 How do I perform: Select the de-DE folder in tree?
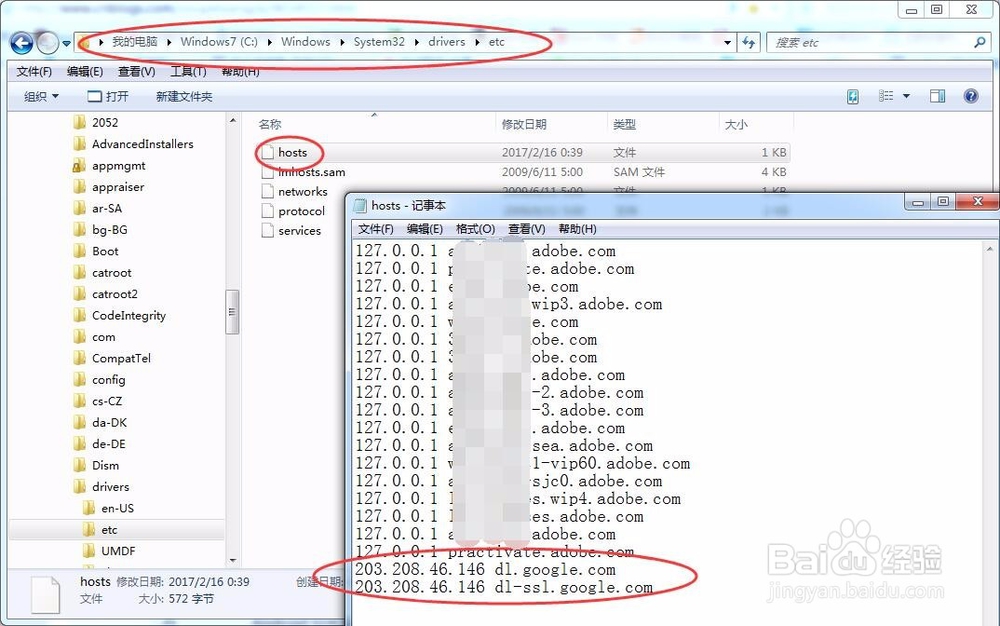point(108,444)
